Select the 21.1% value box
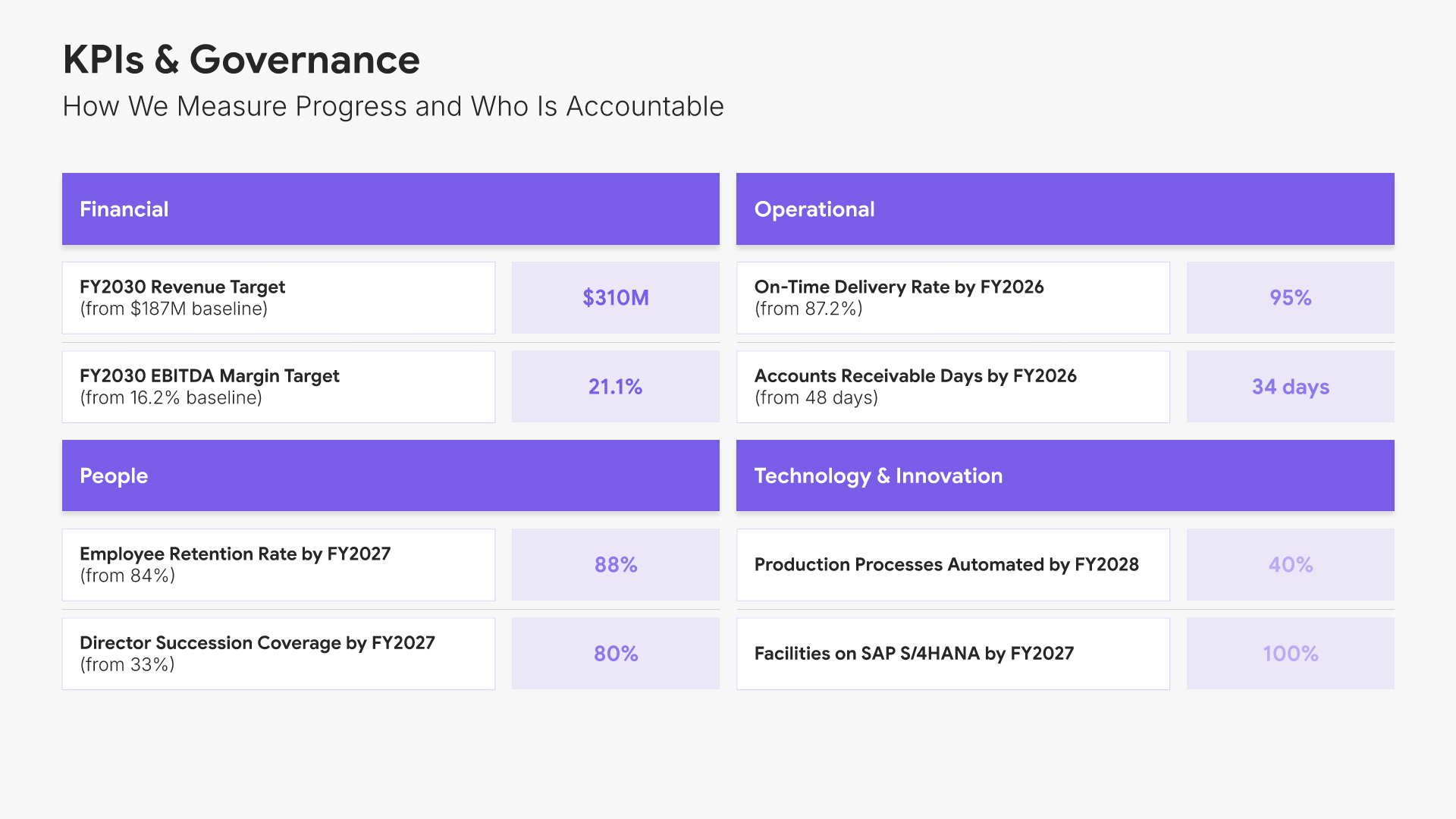The height and width of the screenshot is (819, 1456). click(x=615, y=386)
